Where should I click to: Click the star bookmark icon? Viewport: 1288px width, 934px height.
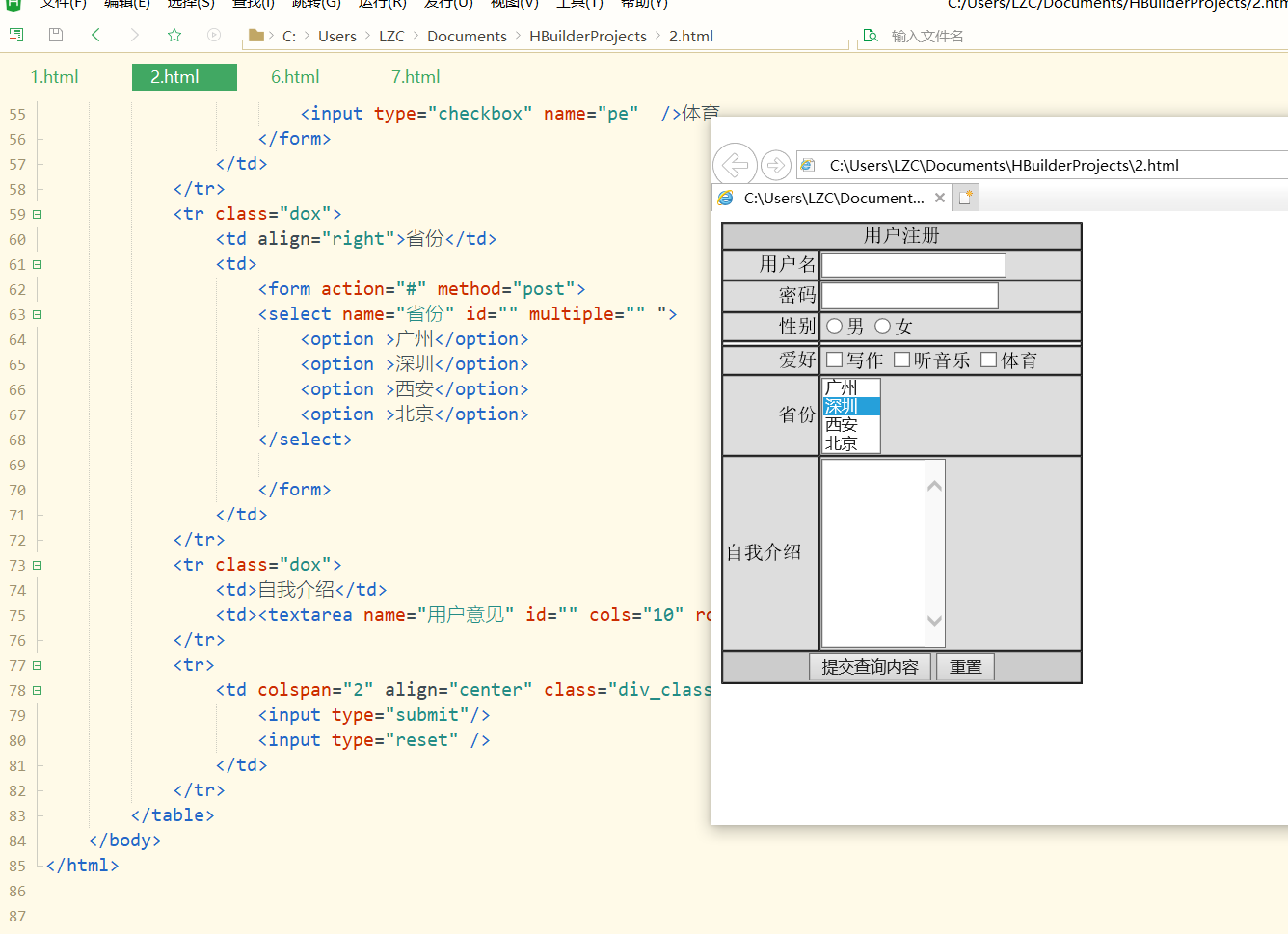coord(174,36)
